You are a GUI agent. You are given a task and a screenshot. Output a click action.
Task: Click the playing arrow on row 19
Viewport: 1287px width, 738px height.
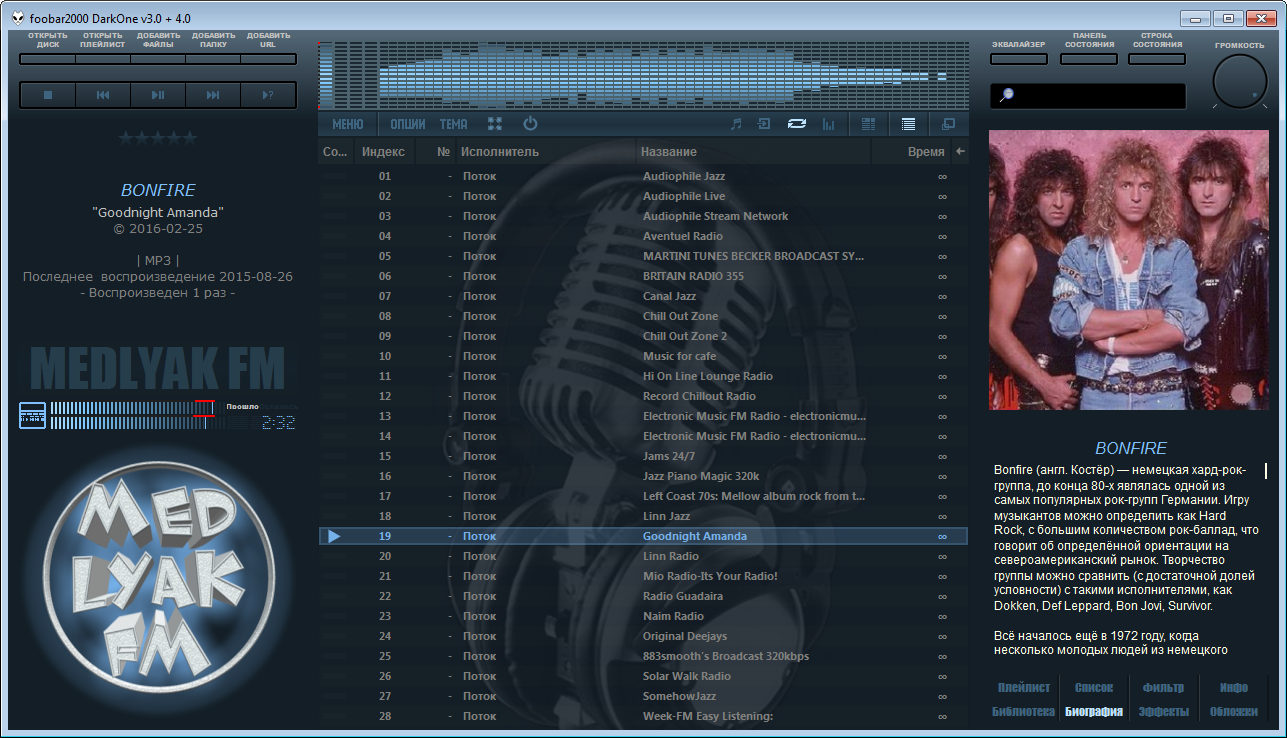point(334,536)
